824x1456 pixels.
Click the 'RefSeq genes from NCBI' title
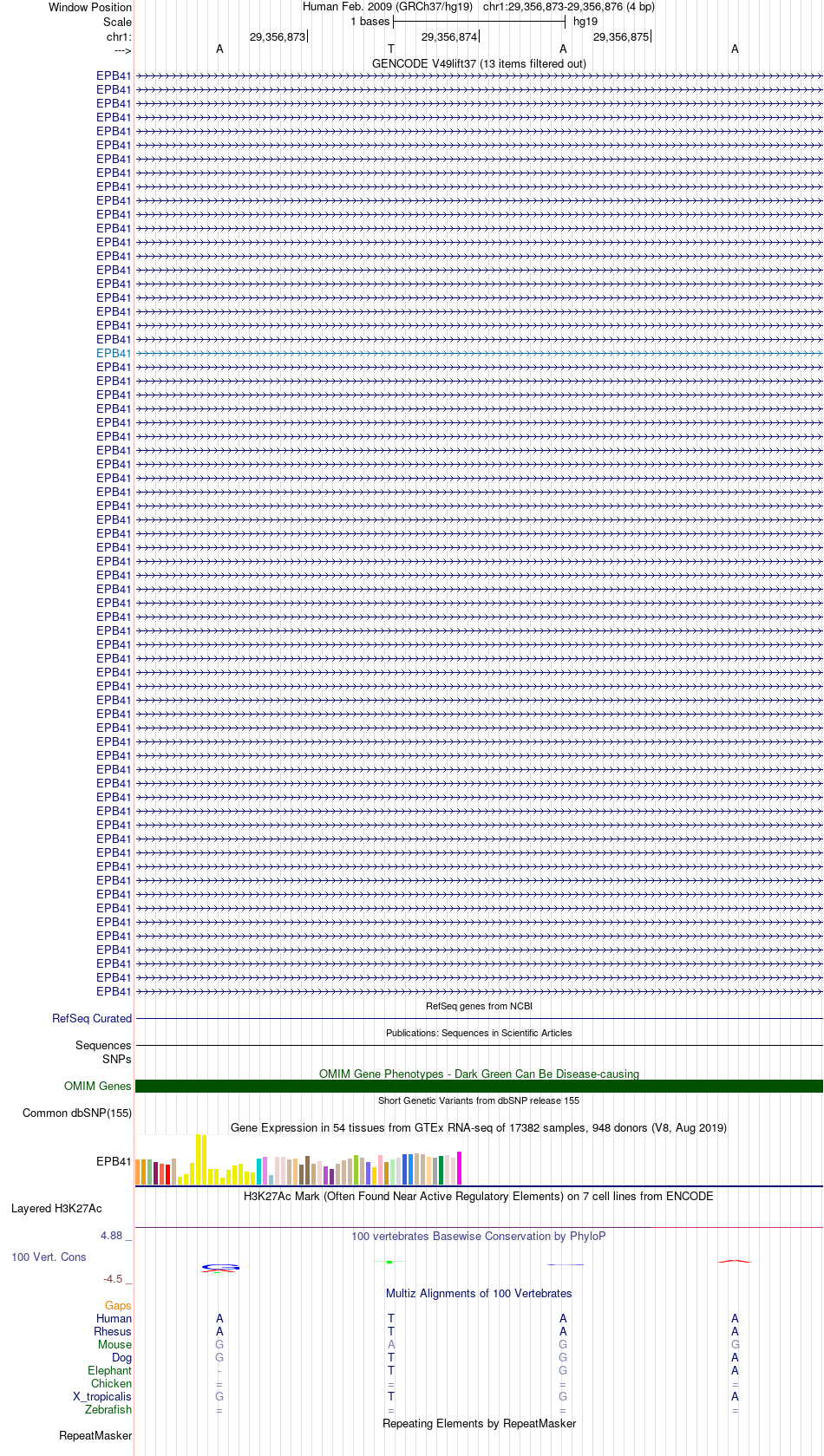(479, 1006)
